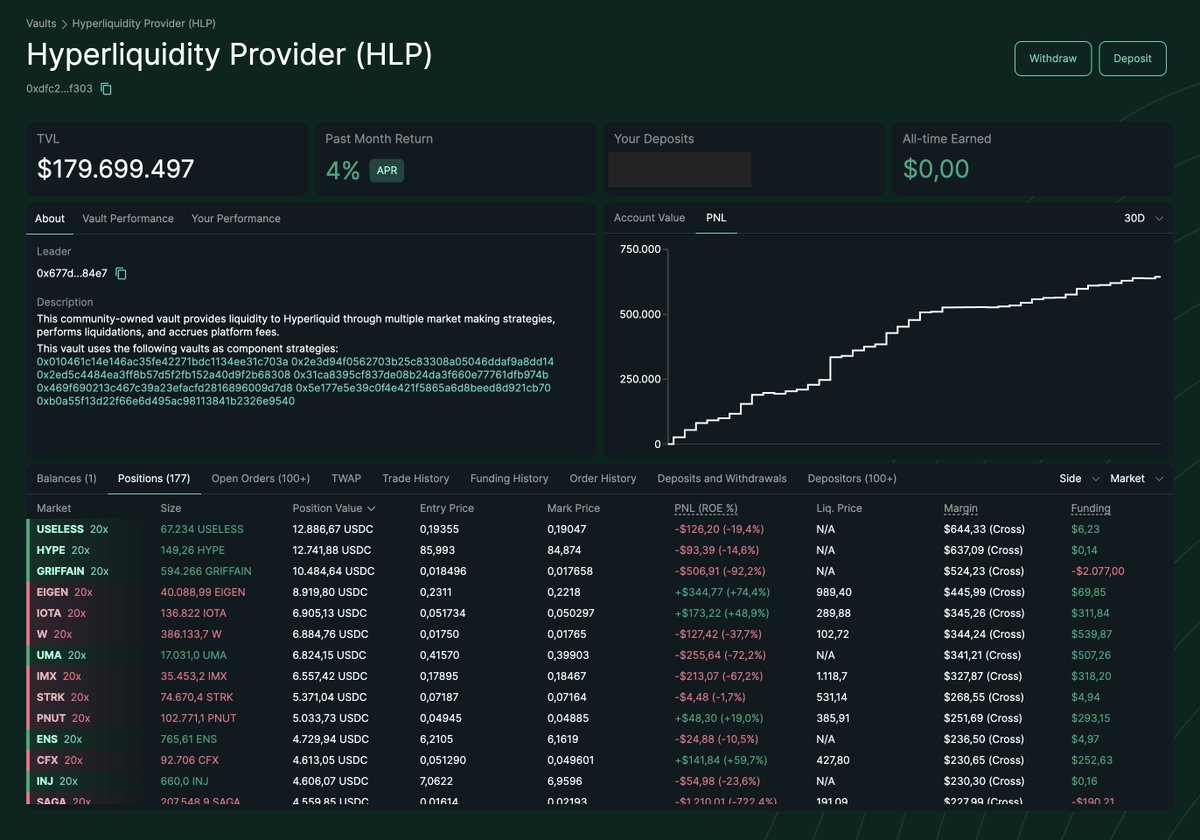Viewport: 1200px width, 840px height.
Task: Select the Depositors (100+) tab
Action: click(x=852, y=478)
